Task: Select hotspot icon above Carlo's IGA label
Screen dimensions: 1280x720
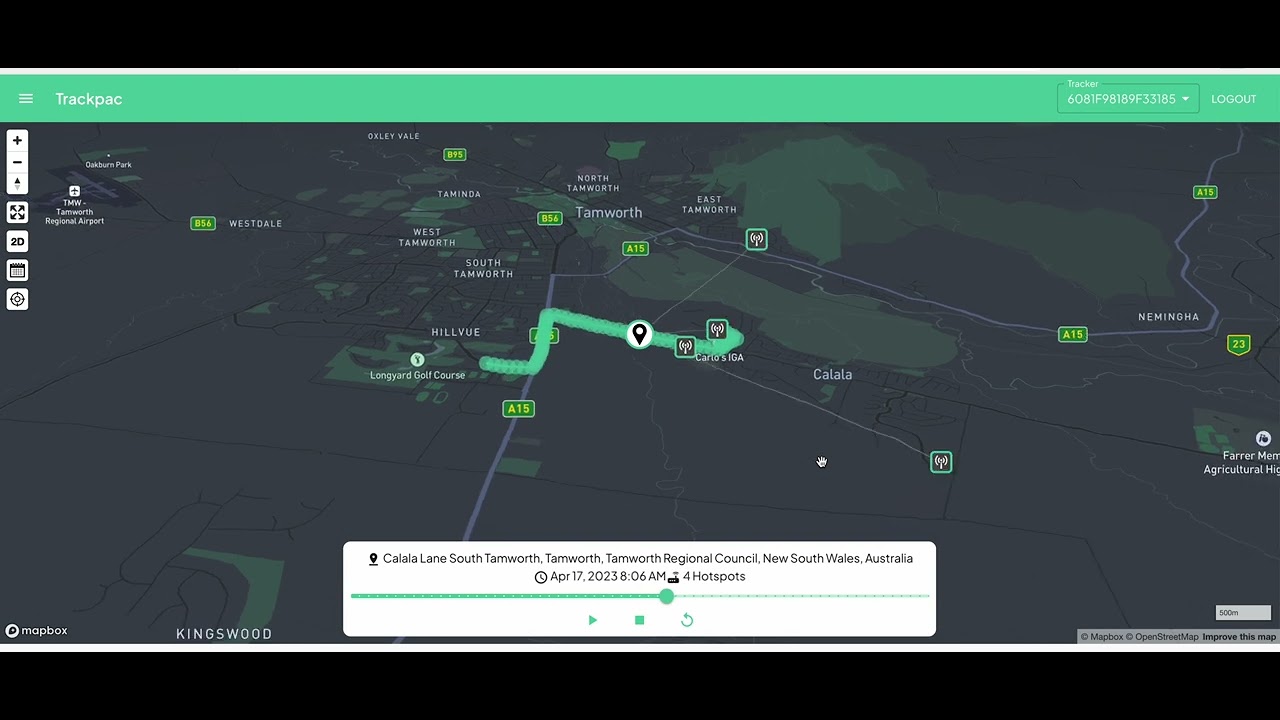Action: click(717, 329)
